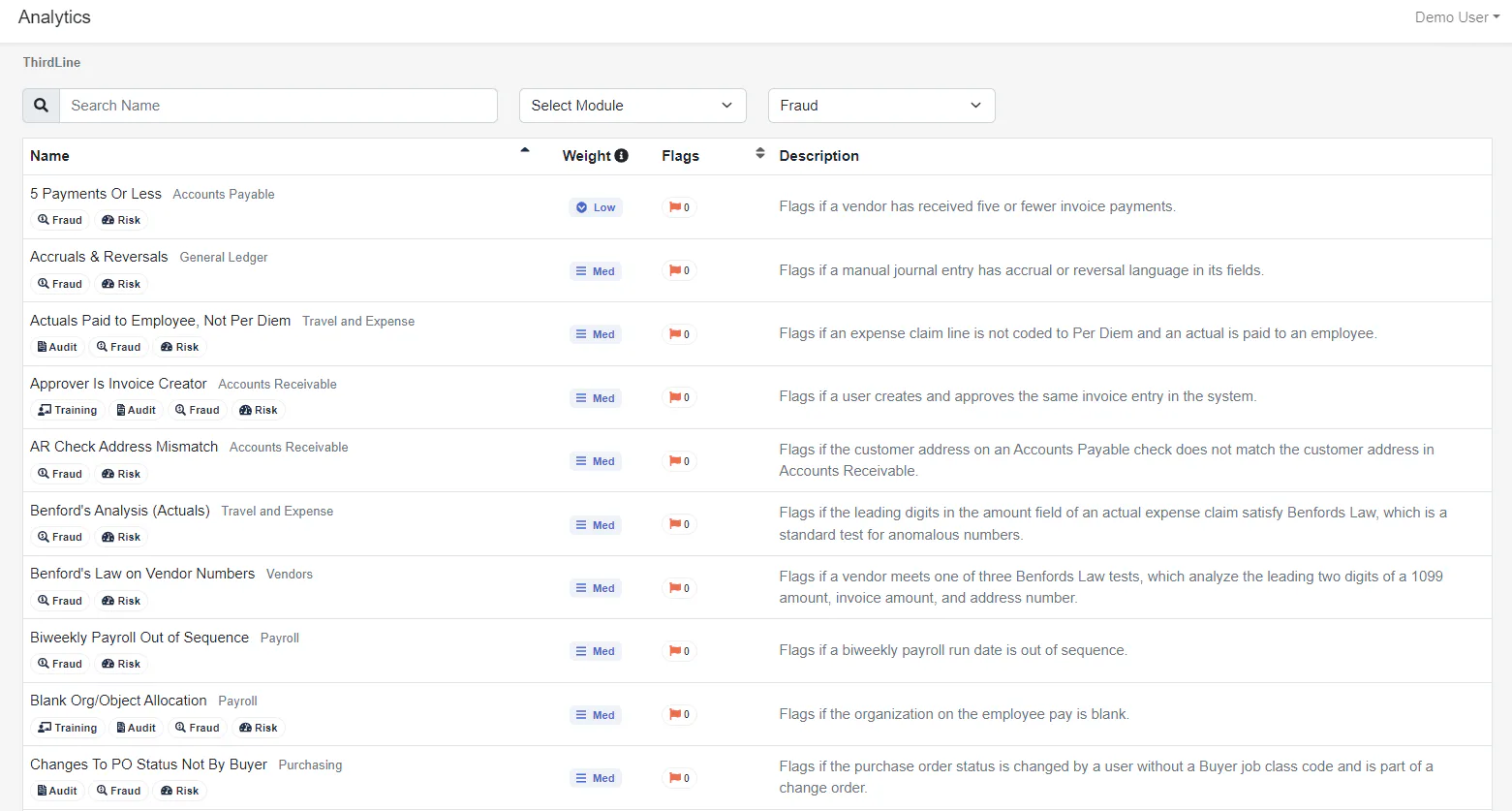Image resolution: width=1512 pixels, height=811 pixels.
Task: Click Med weight badge for Blank Org/Object Allocation
Action: 596,715
